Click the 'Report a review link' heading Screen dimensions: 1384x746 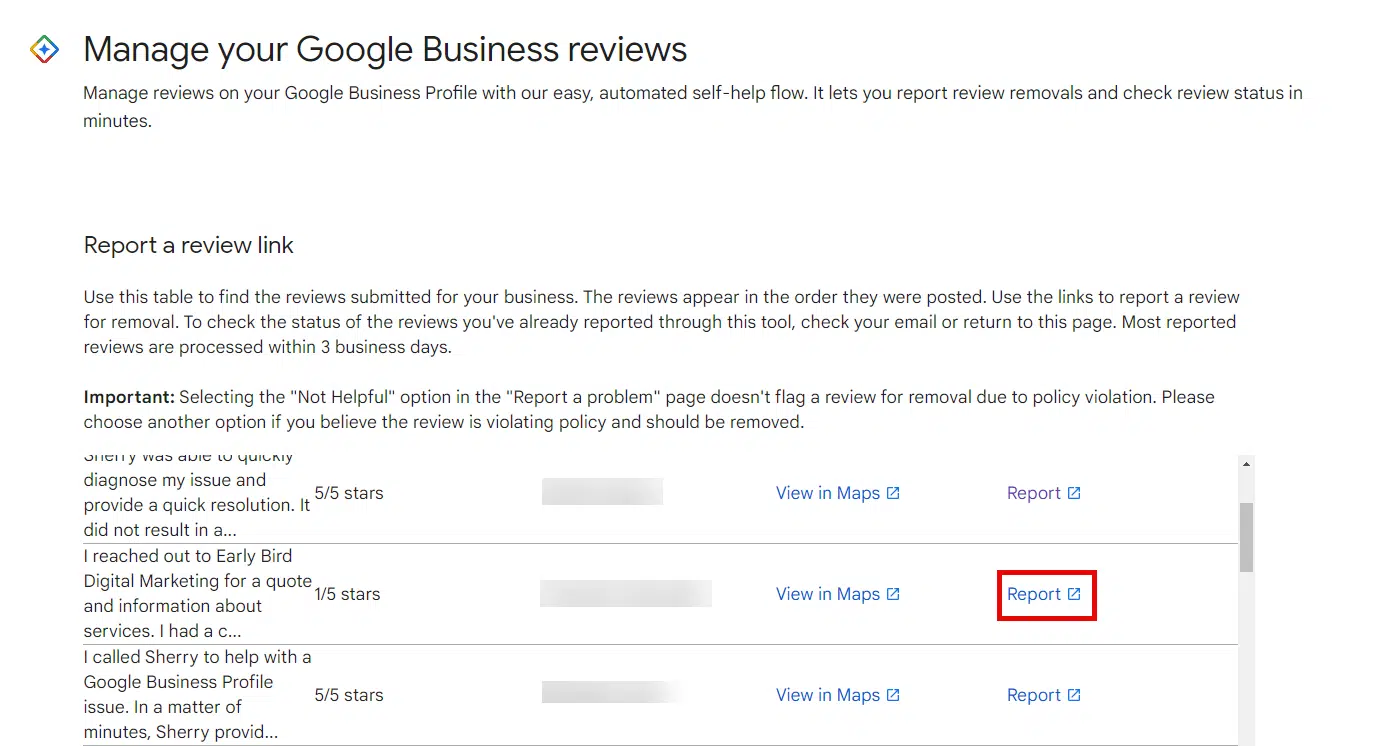point(188,245)
